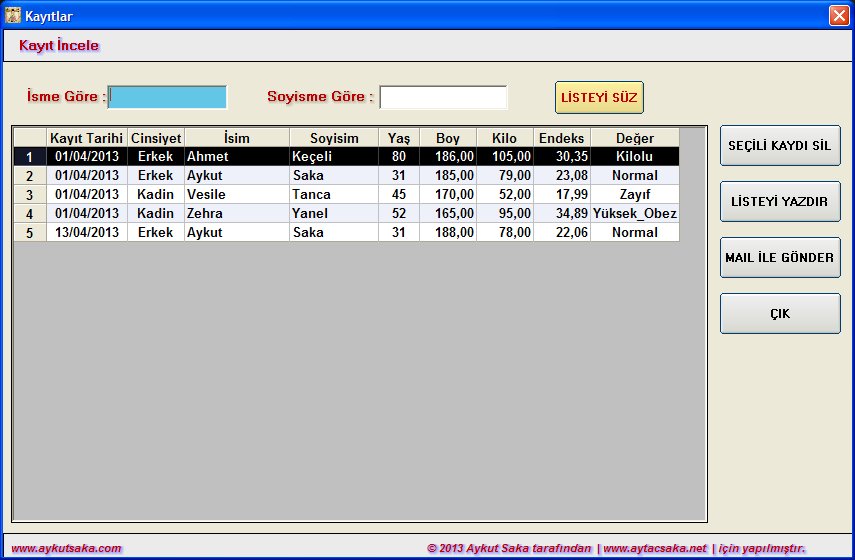Select row 2 with Aykut Saka

pos(237,175)
